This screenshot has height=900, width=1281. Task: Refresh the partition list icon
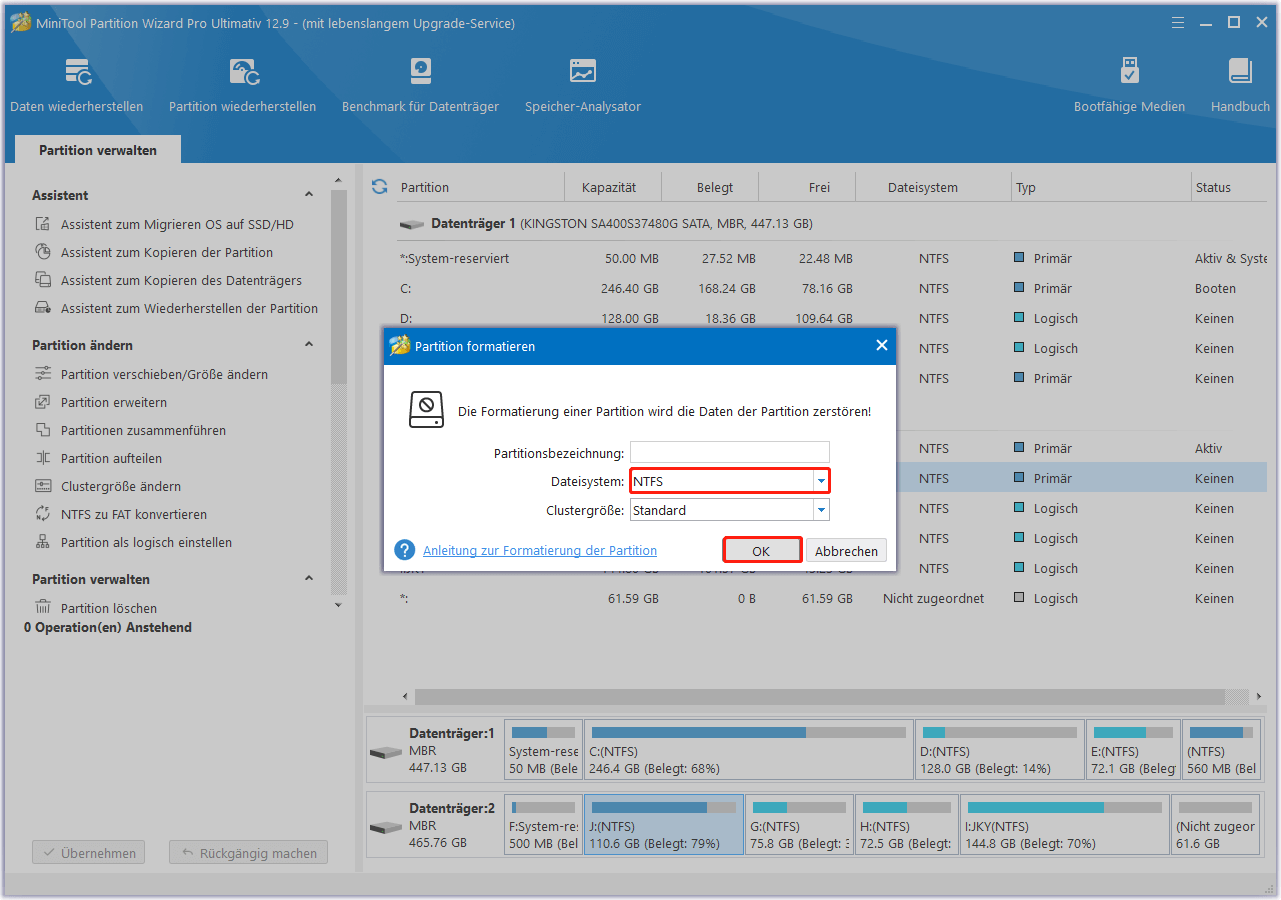pyautogui.click(x=379, y=187)
